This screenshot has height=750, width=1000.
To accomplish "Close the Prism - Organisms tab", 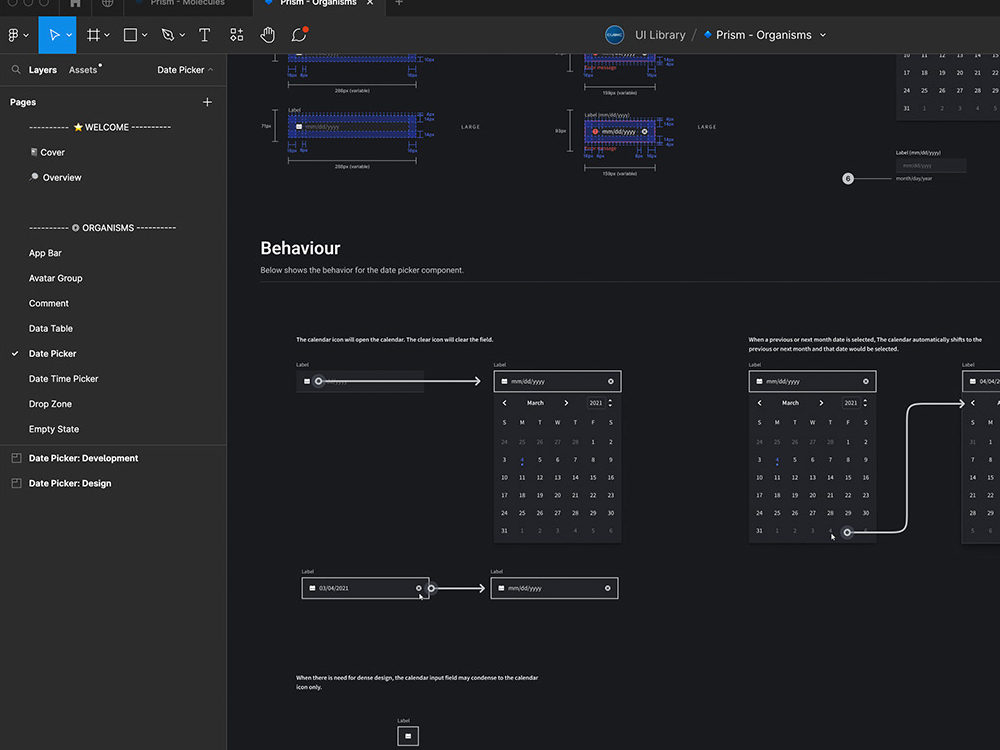I will (x=370, y=3).
